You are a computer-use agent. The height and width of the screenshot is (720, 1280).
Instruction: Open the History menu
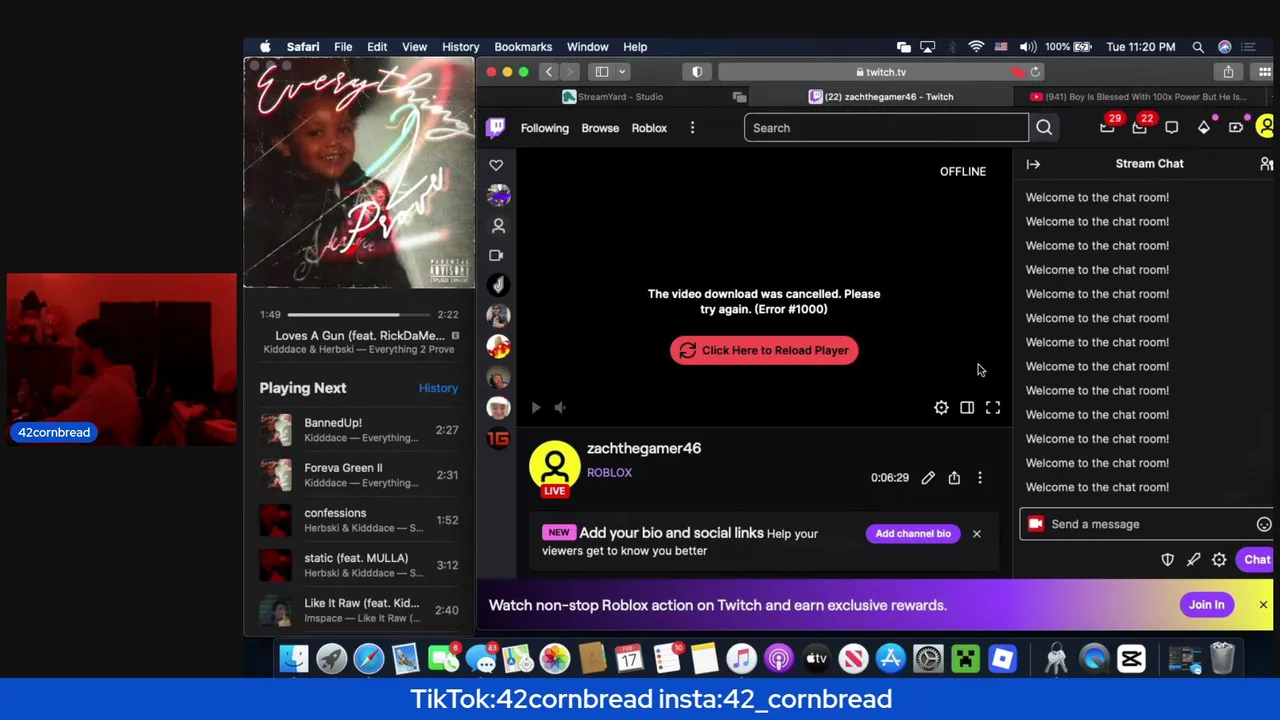tap(461, 47)
